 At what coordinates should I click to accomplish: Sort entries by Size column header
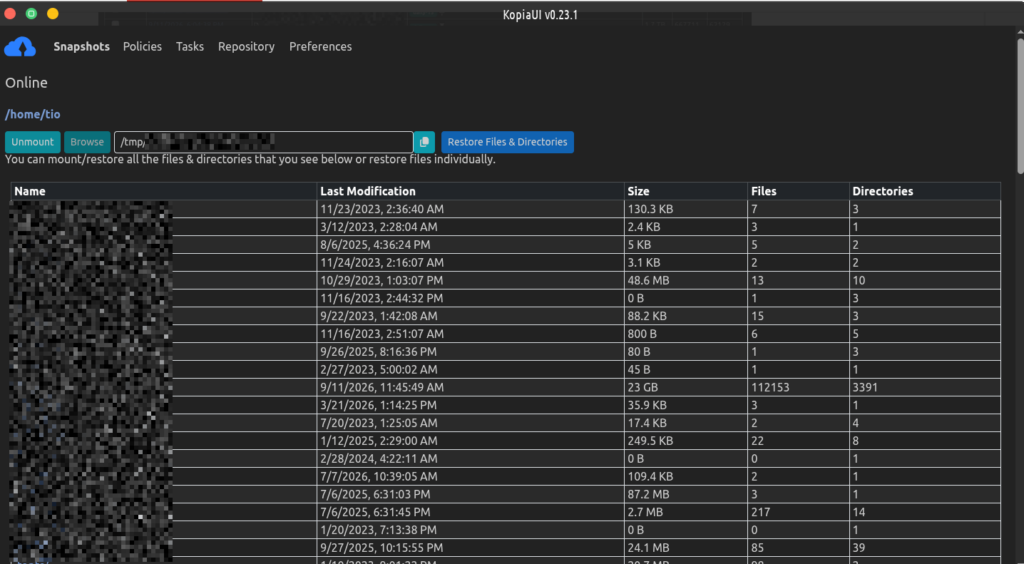[x=639, y=191]
